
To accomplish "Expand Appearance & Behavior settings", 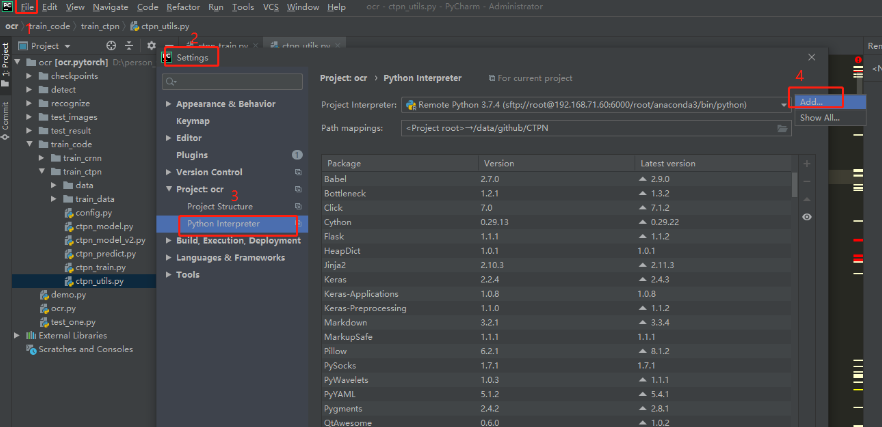I will pos(168,104).
